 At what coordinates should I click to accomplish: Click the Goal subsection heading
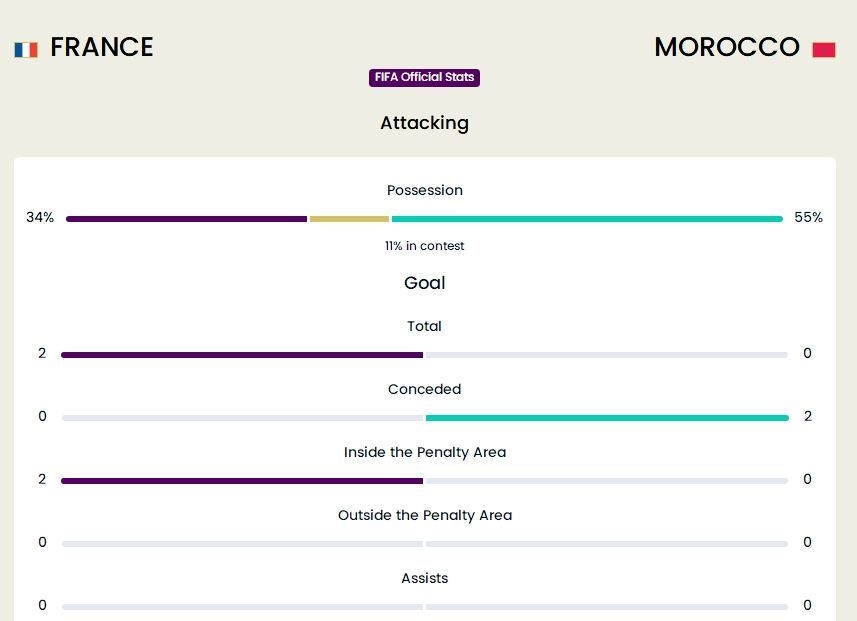pyautogui.click(x=424, y=283)
